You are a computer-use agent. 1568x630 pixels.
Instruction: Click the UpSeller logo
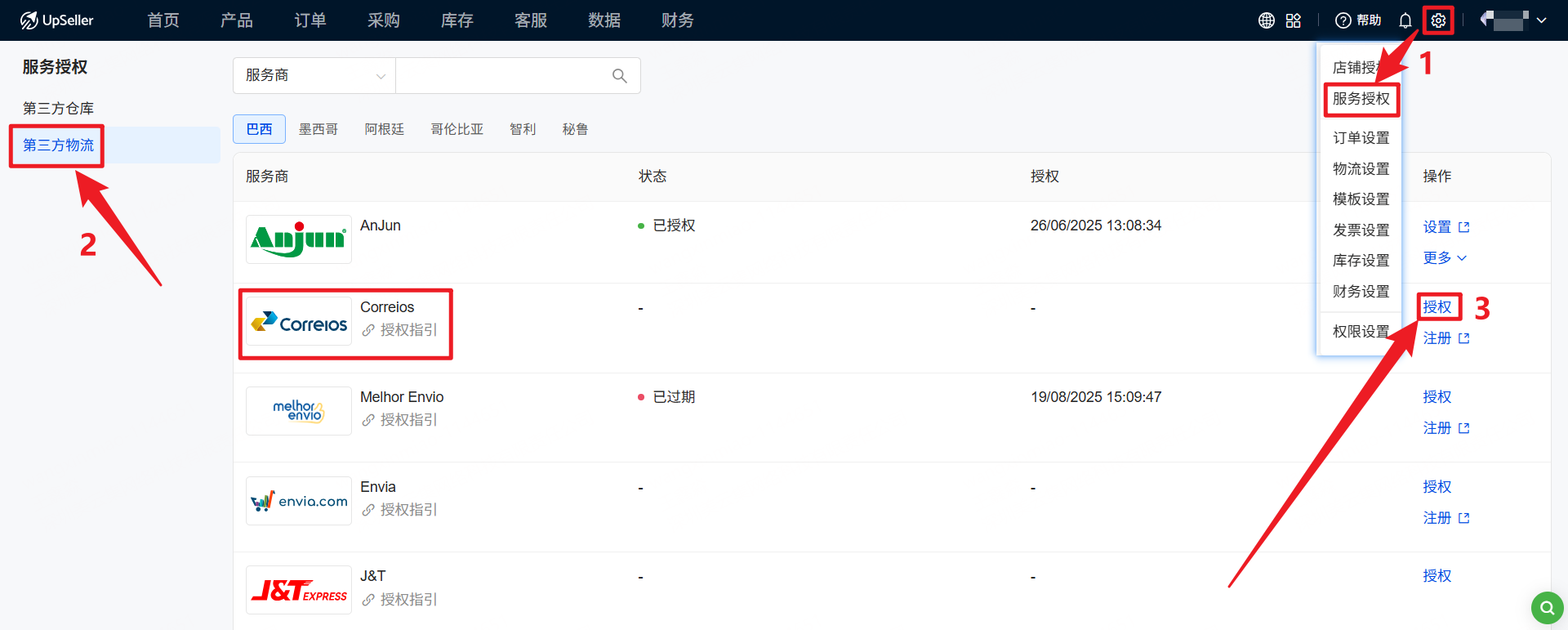coord(57,20)
